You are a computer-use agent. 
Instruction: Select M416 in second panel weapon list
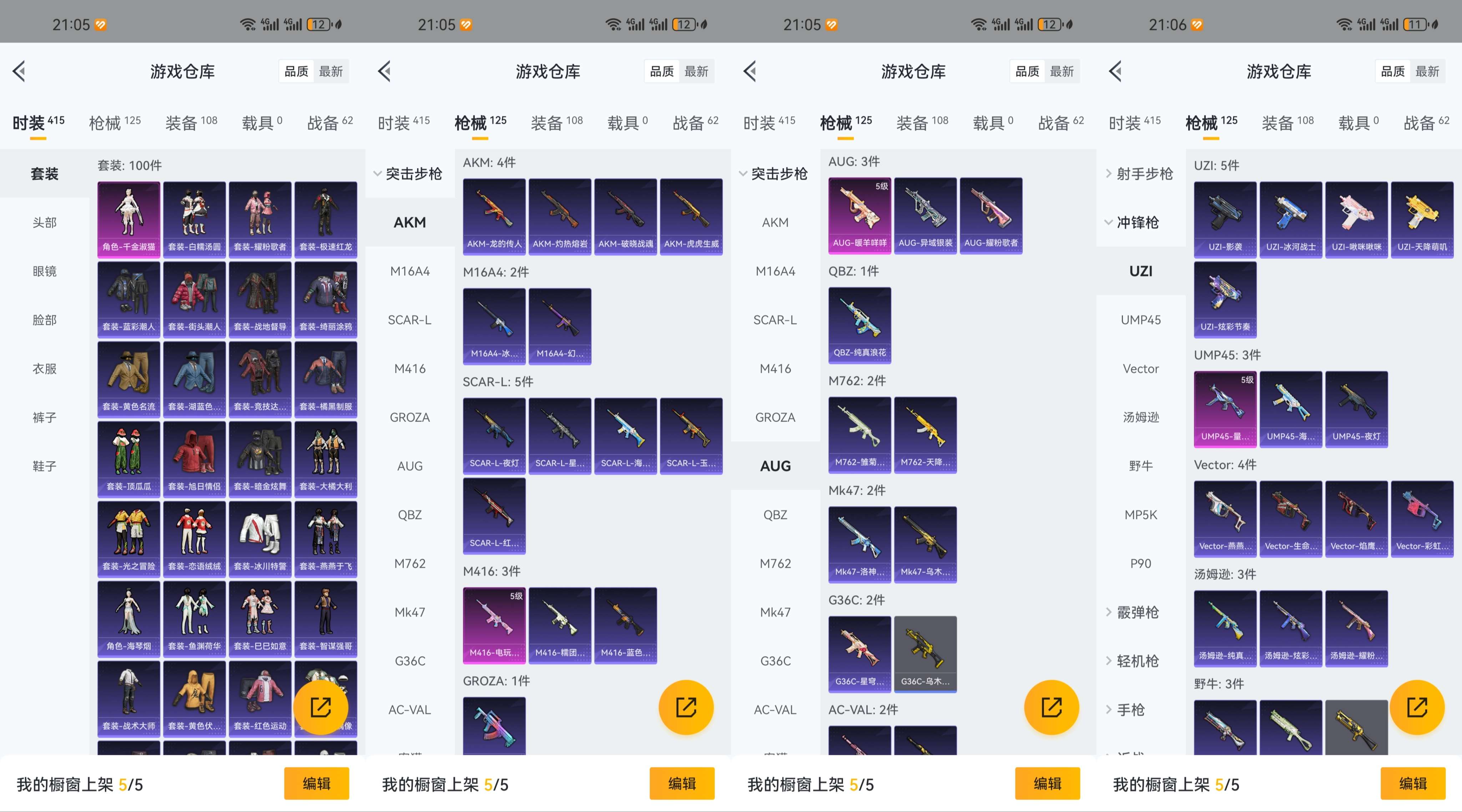coord(410,369)
